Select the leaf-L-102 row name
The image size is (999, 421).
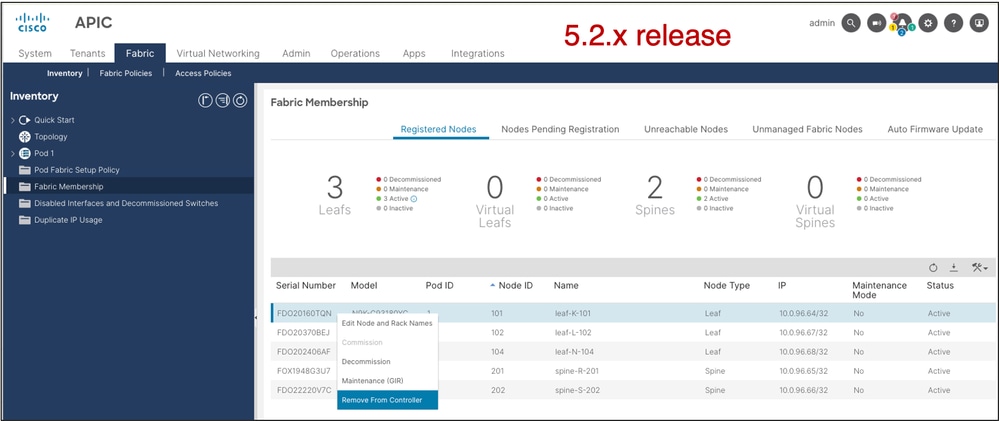[x=574, y=332]
